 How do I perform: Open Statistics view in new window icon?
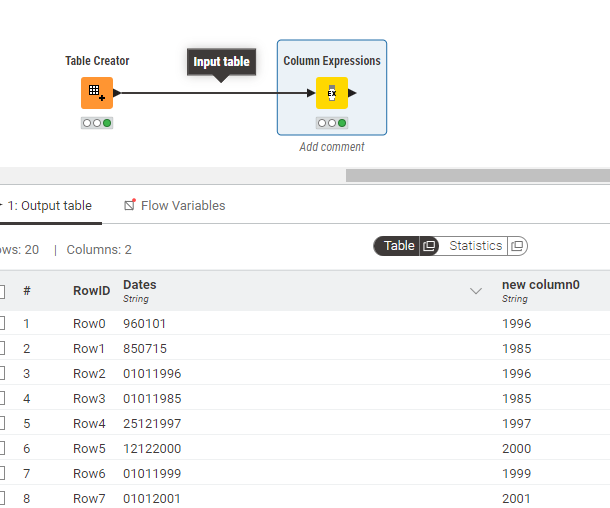point(517,246)
